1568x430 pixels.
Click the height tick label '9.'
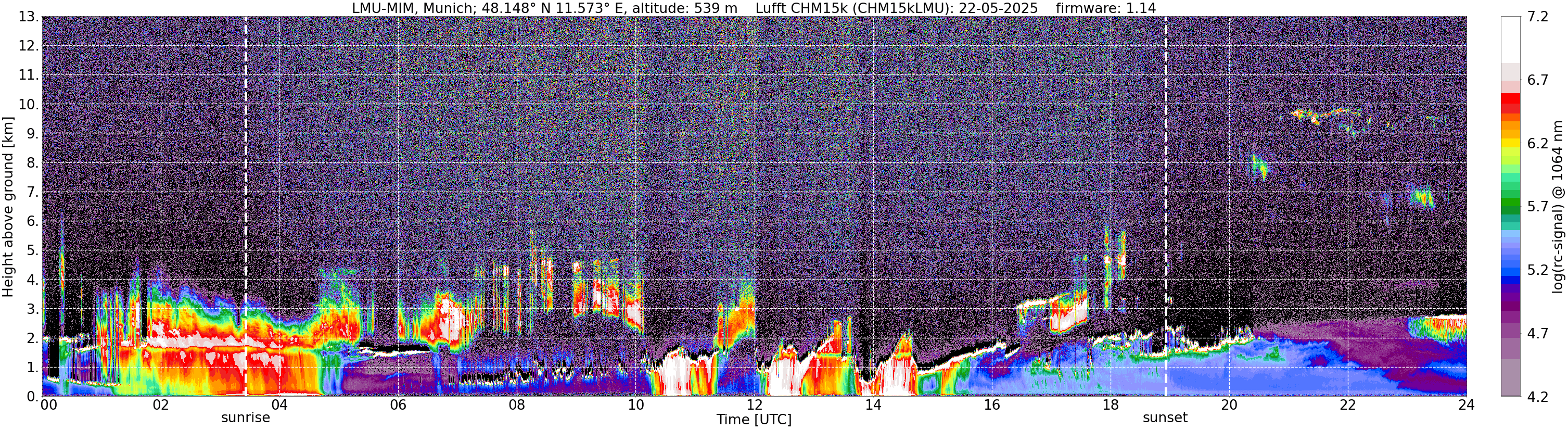33,134
